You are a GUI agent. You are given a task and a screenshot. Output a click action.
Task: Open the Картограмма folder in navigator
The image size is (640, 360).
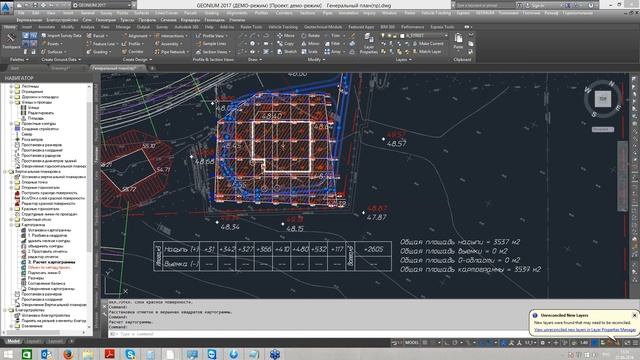[x=33, y=225]
